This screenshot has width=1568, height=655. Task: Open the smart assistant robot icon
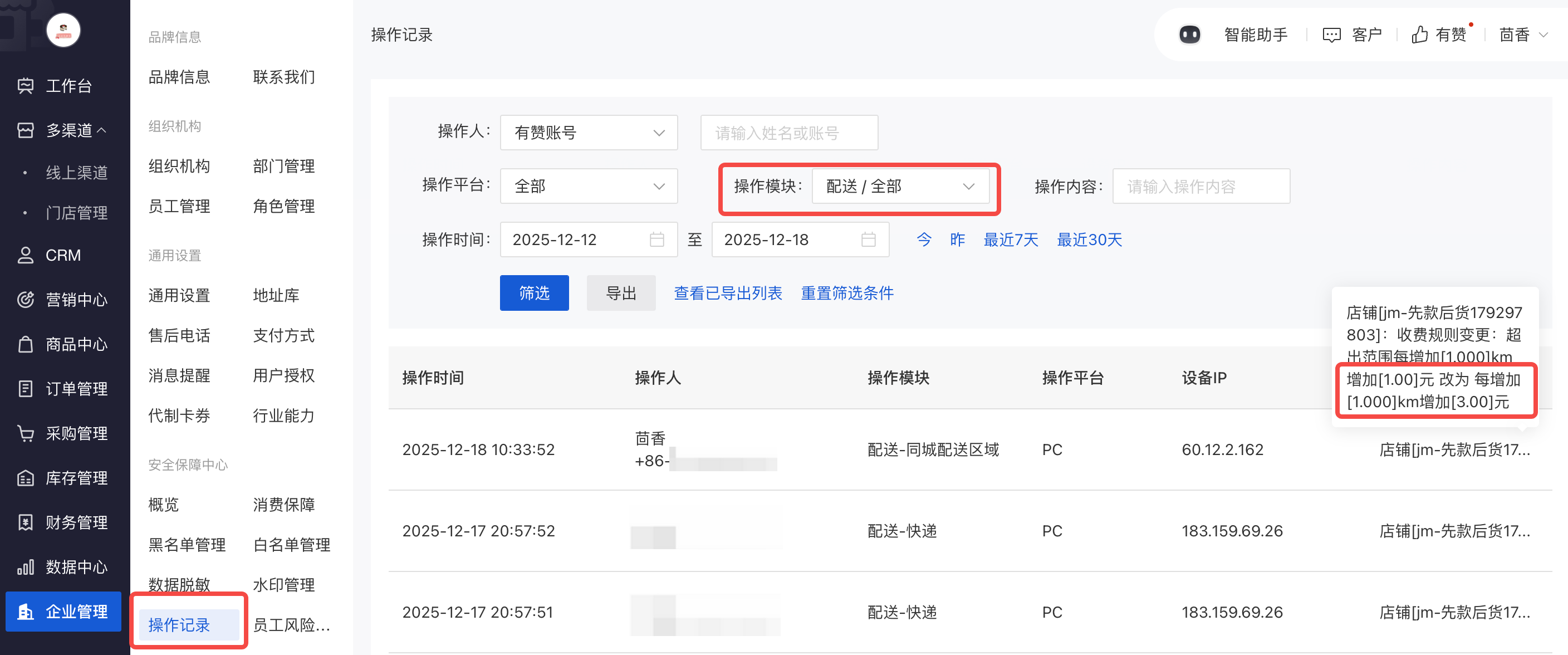pos(1189,35)
